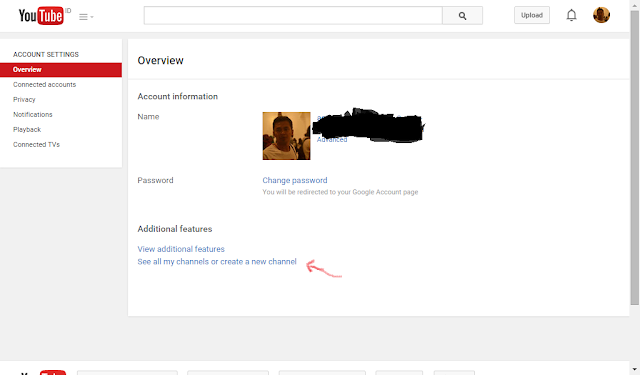Open Privacy settings
The width and height of the screenshot is (640, 375).
(24, 100)
